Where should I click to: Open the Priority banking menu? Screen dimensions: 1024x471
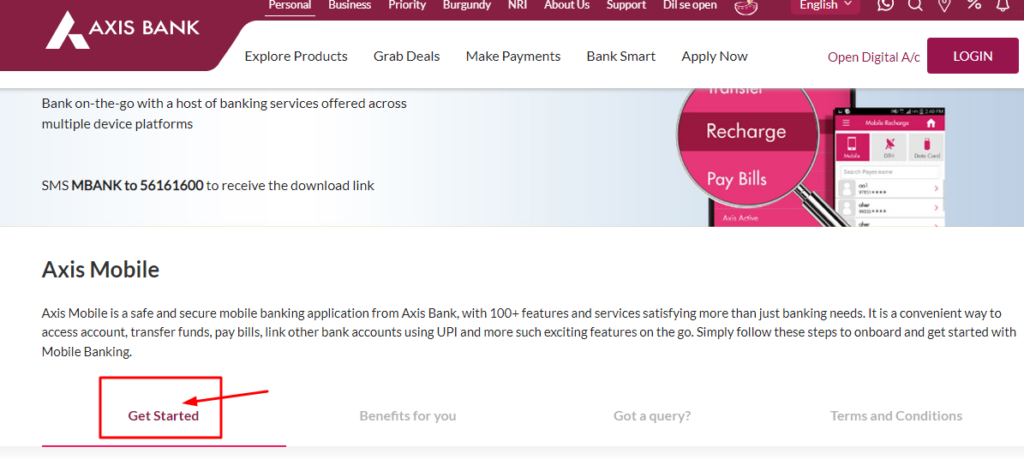click(x=407, y=5)
